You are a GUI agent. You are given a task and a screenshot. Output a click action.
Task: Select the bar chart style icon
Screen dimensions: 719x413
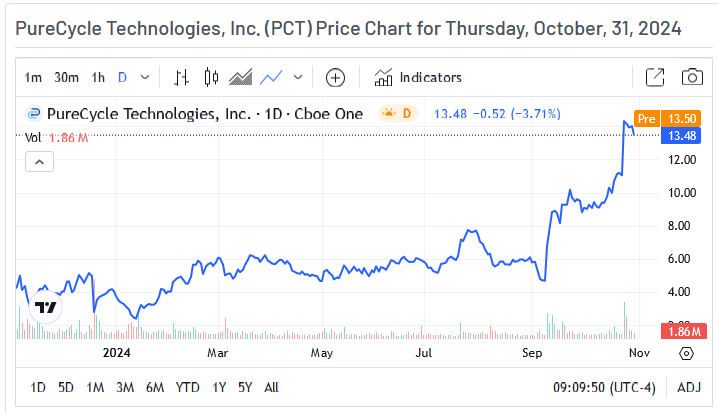click(182, 77)
